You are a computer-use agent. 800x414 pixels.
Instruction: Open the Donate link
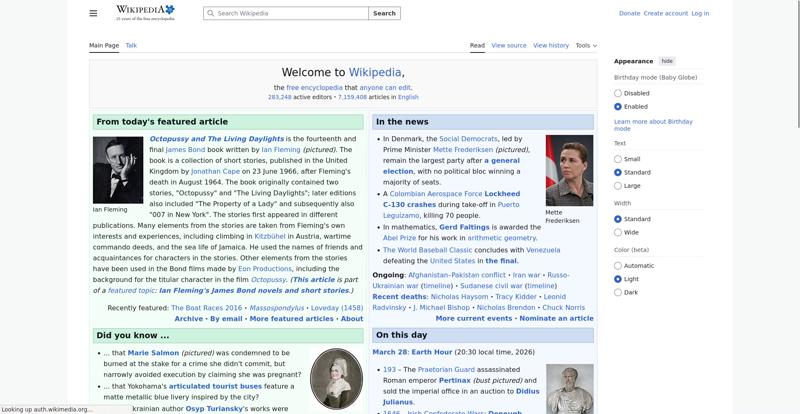click(x=629, y=14)
